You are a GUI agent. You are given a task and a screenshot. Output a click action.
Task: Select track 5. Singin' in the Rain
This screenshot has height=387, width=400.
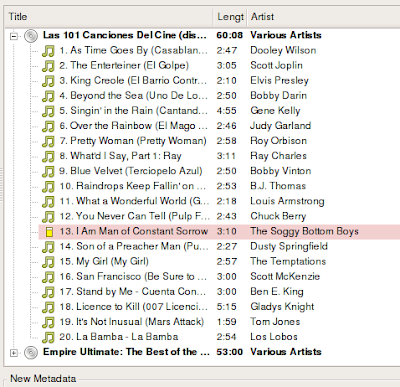(x=133, y=111)
